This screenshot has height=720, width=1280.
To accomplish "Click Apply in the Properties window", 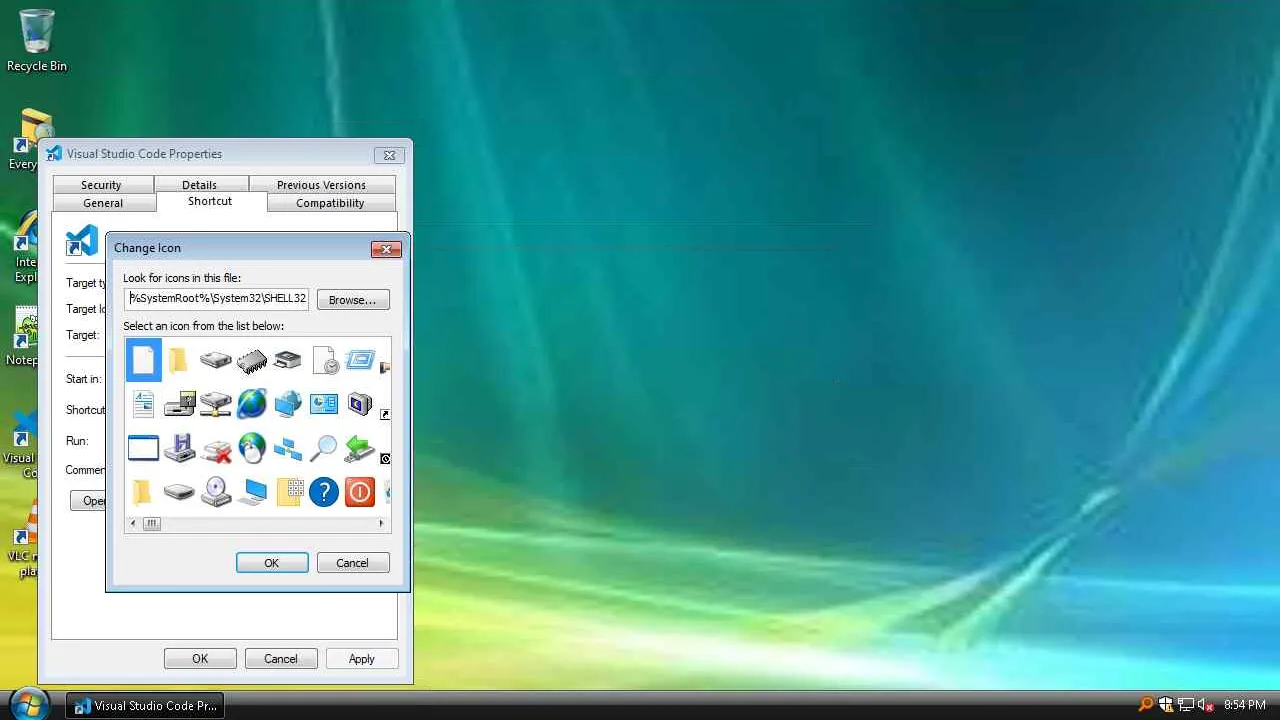I will (361, 659).
